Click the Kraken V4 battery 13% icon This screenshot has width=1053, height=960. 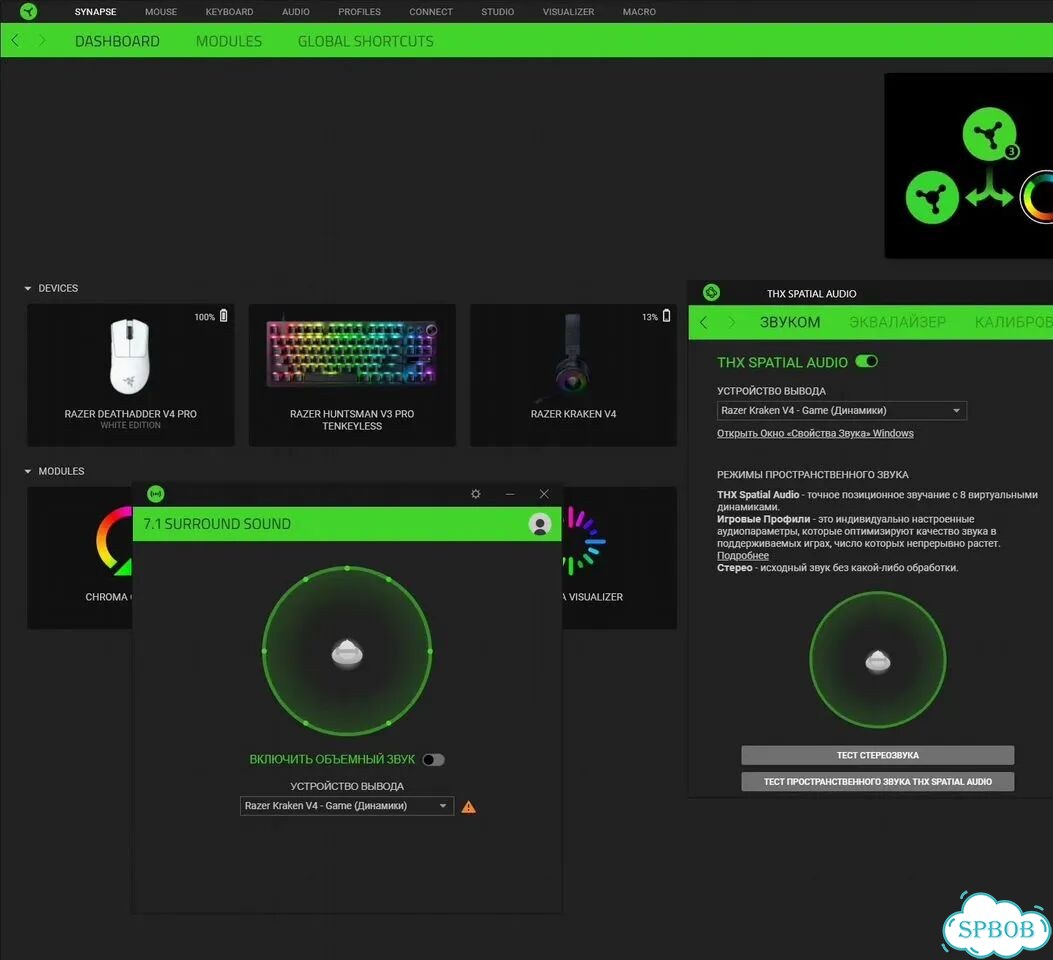[x=666, y=316]
